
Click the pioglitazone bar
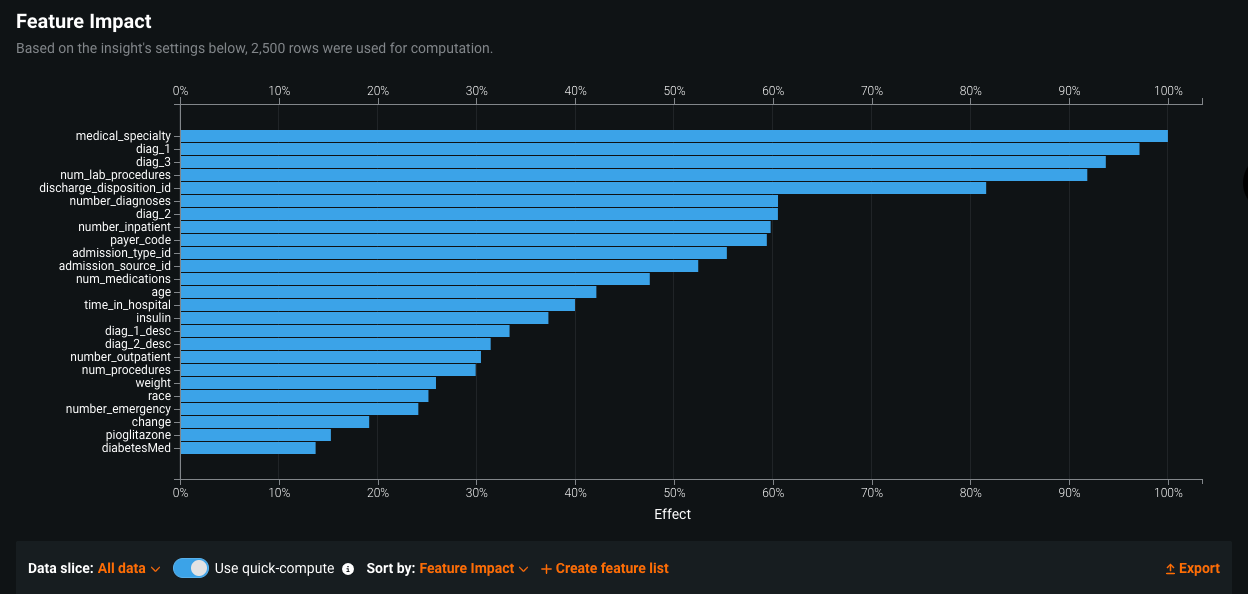tap(255, 435)
